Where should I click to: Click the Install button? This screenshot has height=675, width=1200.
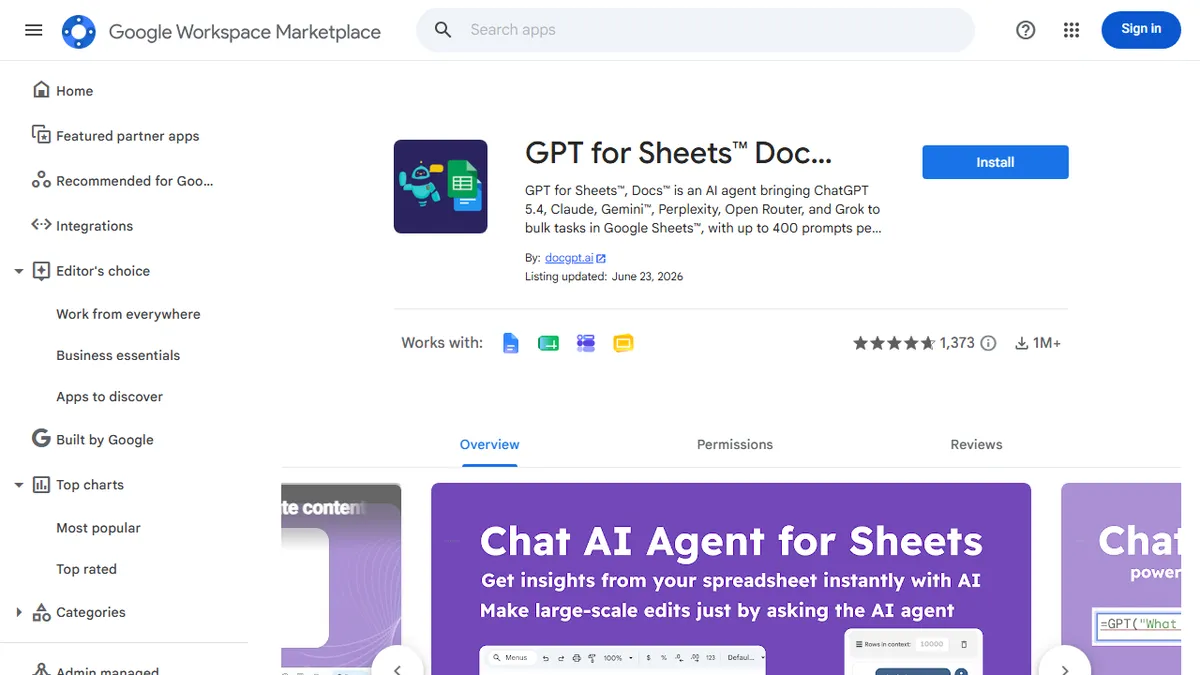[x=995, y=162]
